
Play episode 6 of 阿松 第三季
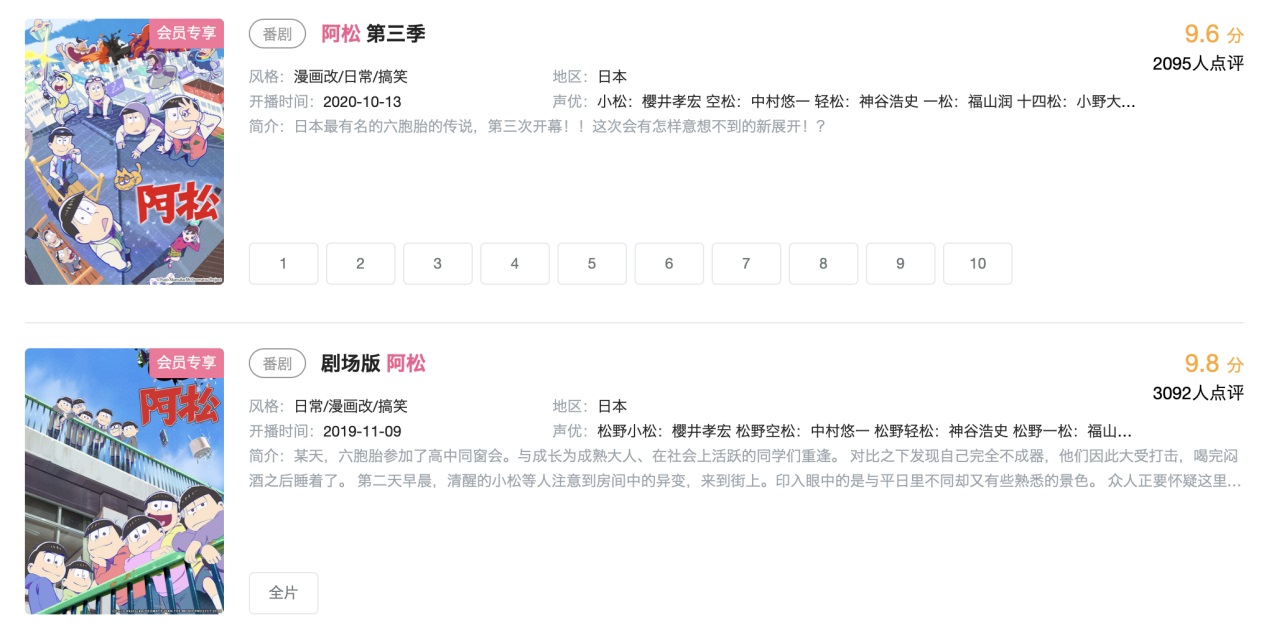click(x=669, y=264)
